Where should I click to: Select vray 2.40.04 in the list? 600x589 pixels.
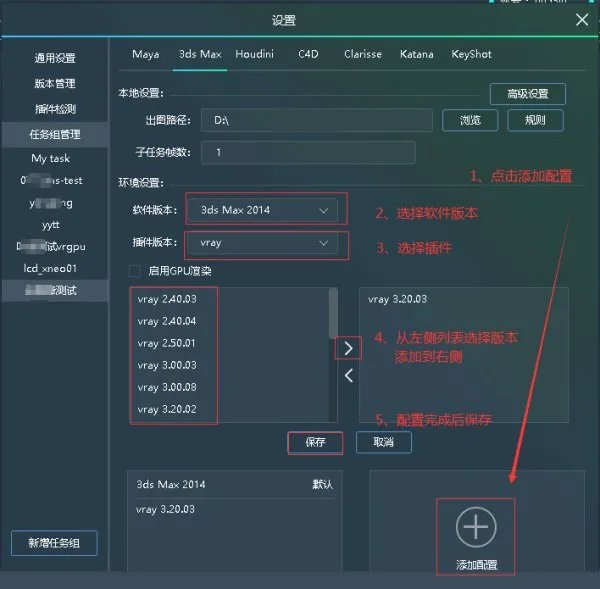point(167,321)
